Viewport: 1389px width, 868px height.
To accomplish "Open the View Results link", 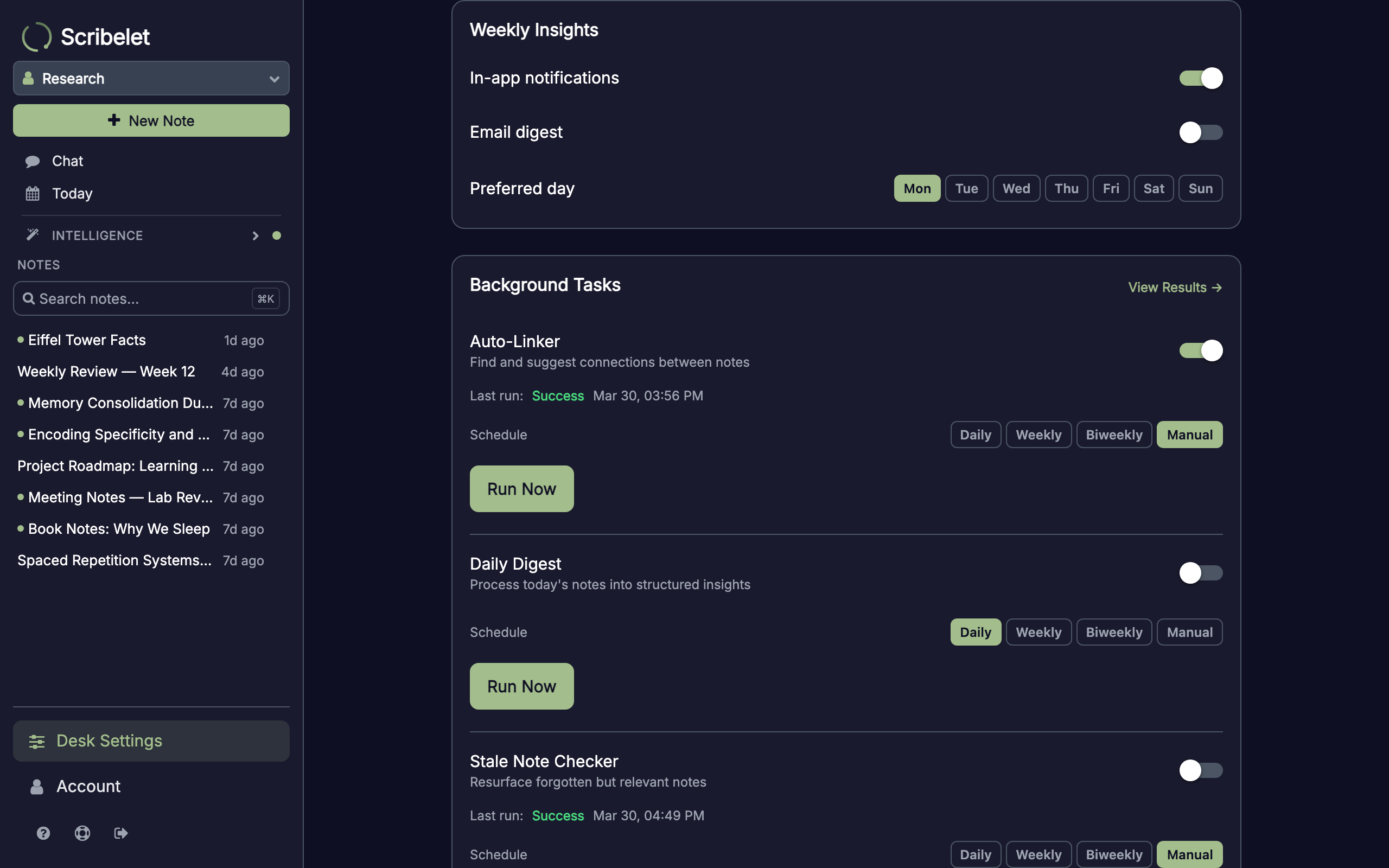I will coord(1175,287).
